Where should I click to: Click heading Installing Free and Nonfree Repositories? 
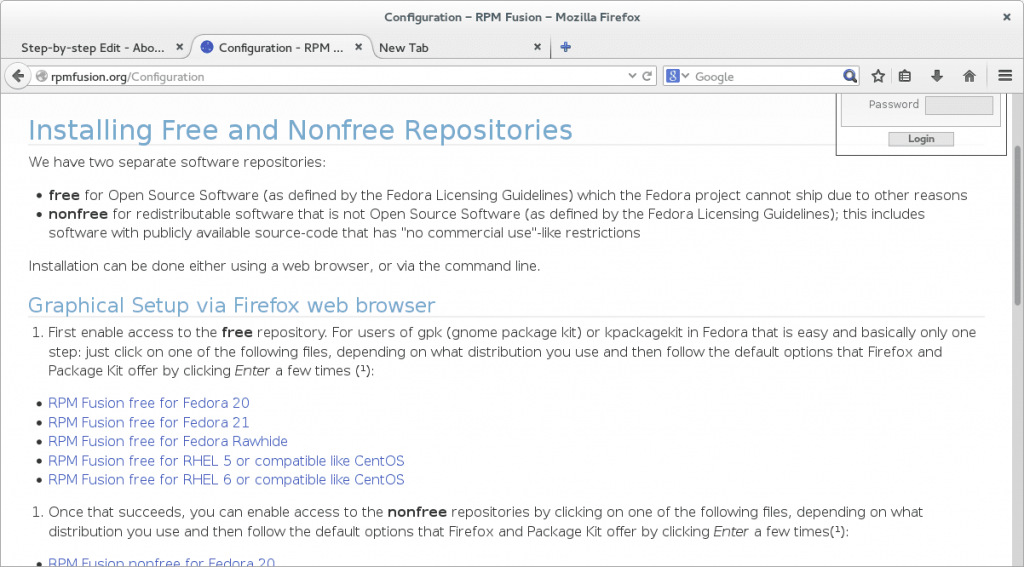coord(300,130)
